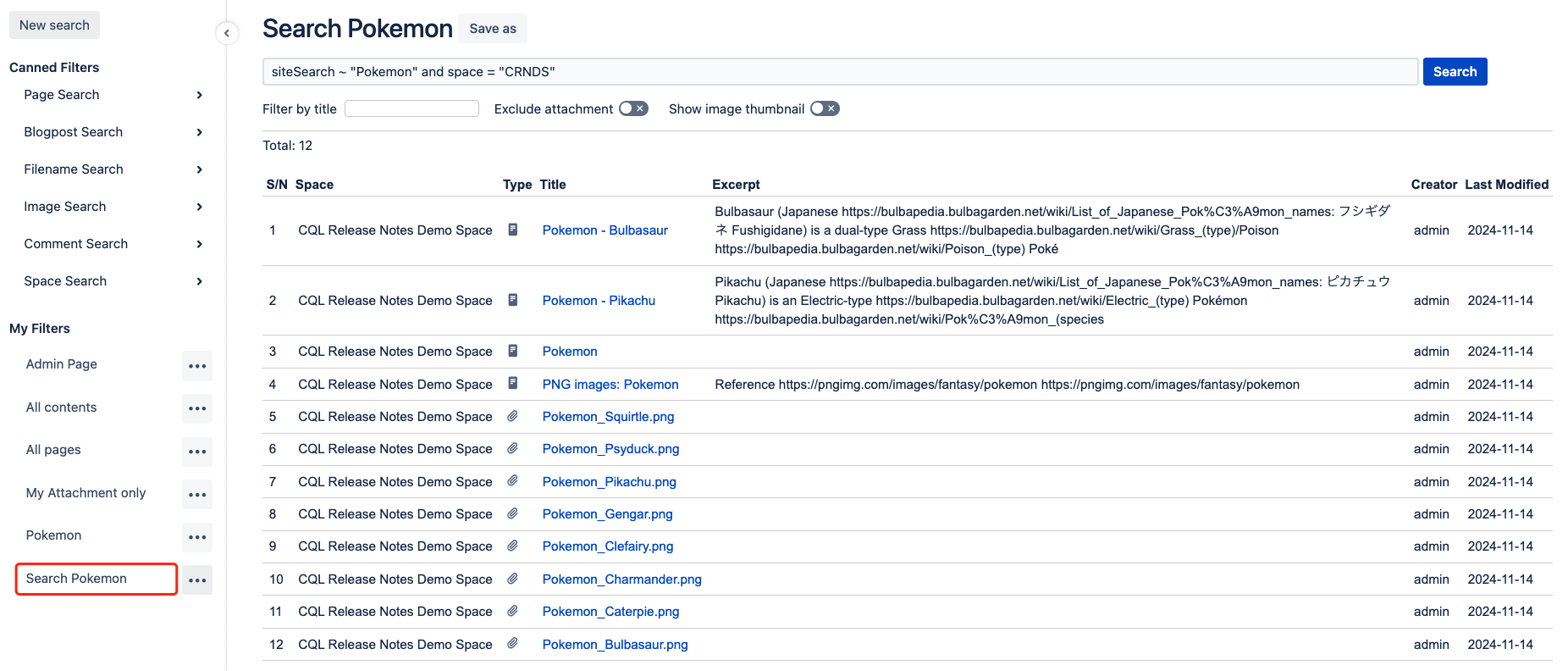1568x671 pixels.
Task: Enable the Exclude attachment toggle
Action: [632, 108]
